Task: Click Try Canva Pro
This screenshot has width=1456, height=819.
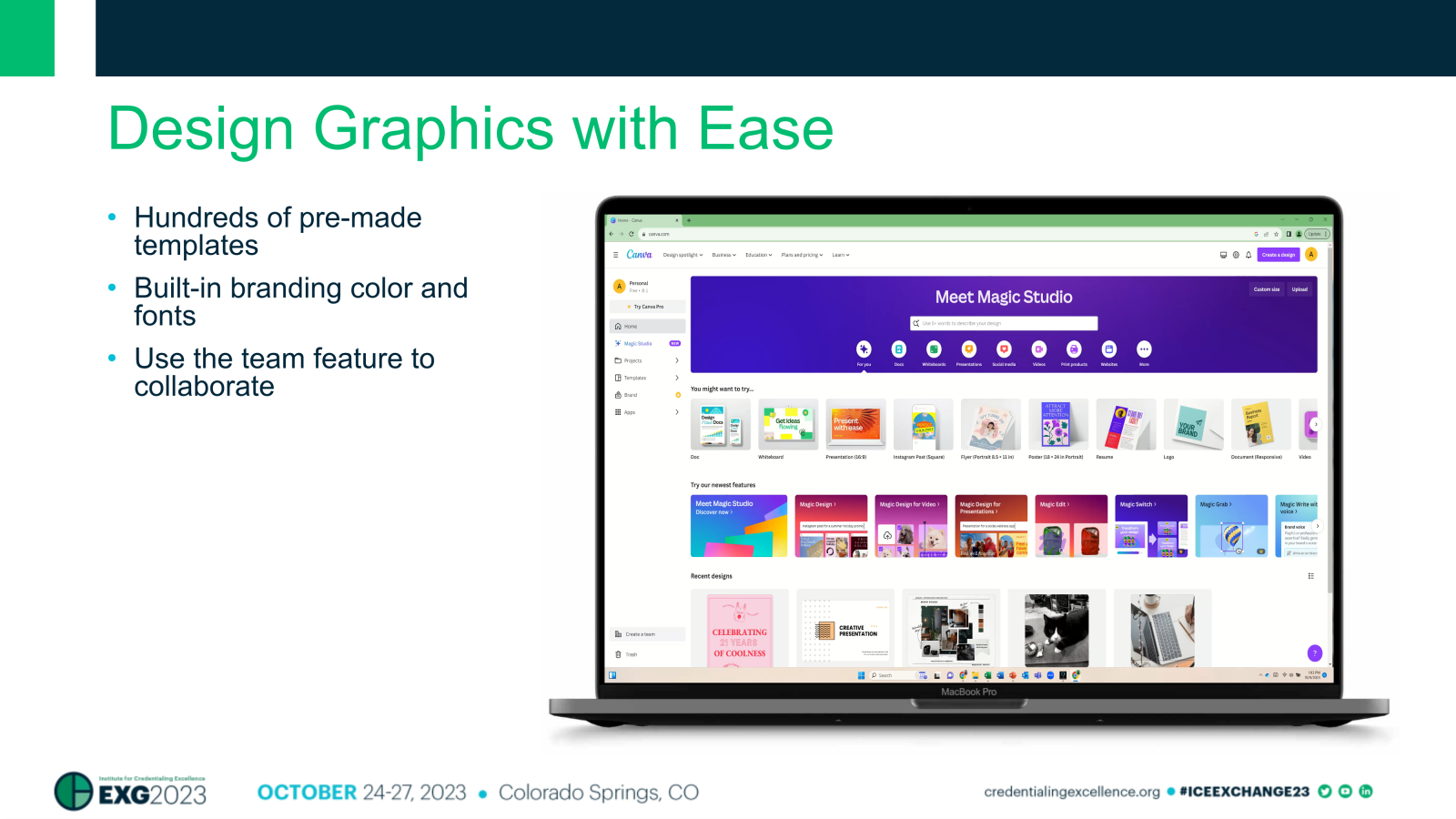Action: click(x=648, y=306)
